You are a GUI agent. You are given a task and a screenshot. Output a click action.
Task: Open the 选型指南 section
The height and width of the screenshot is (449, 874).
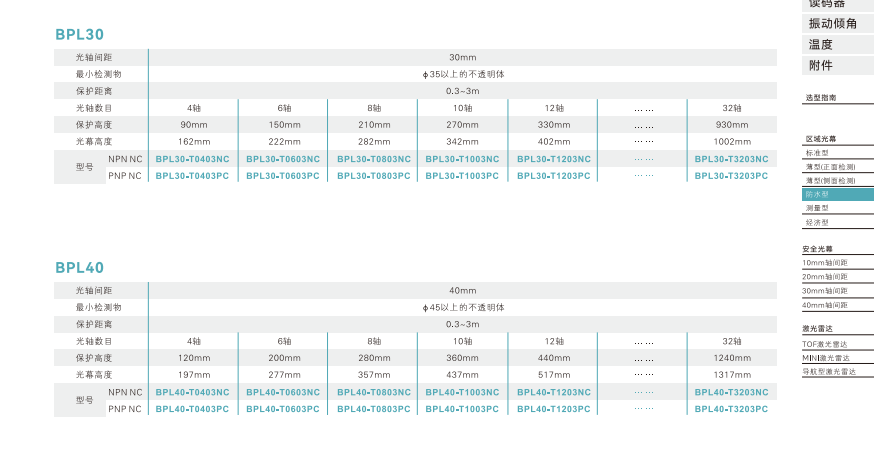click(821, 98)
